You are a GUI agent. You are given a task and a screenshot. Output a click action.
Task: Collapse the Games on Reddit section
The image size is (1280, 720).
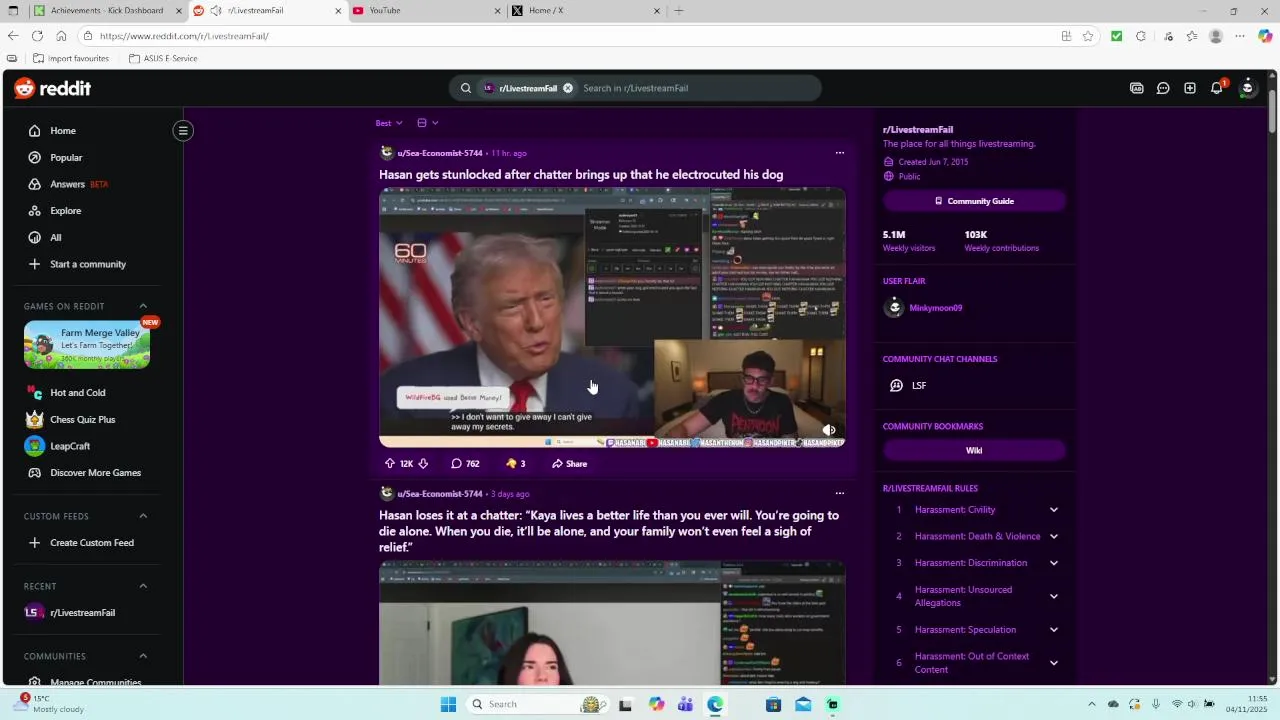tap(143, 306)
